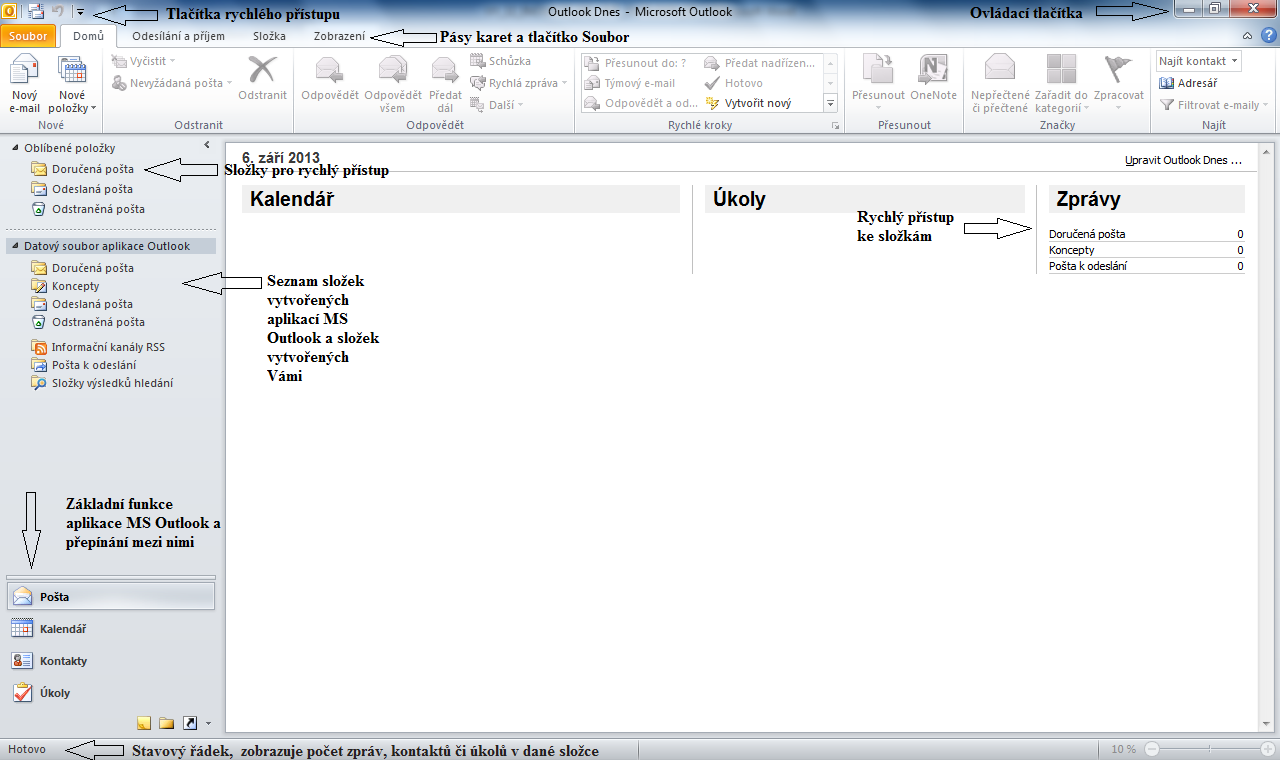Open the Další reply options dropdown
The width and height of the screenshot is (1280, 760).
pos(497,104)
